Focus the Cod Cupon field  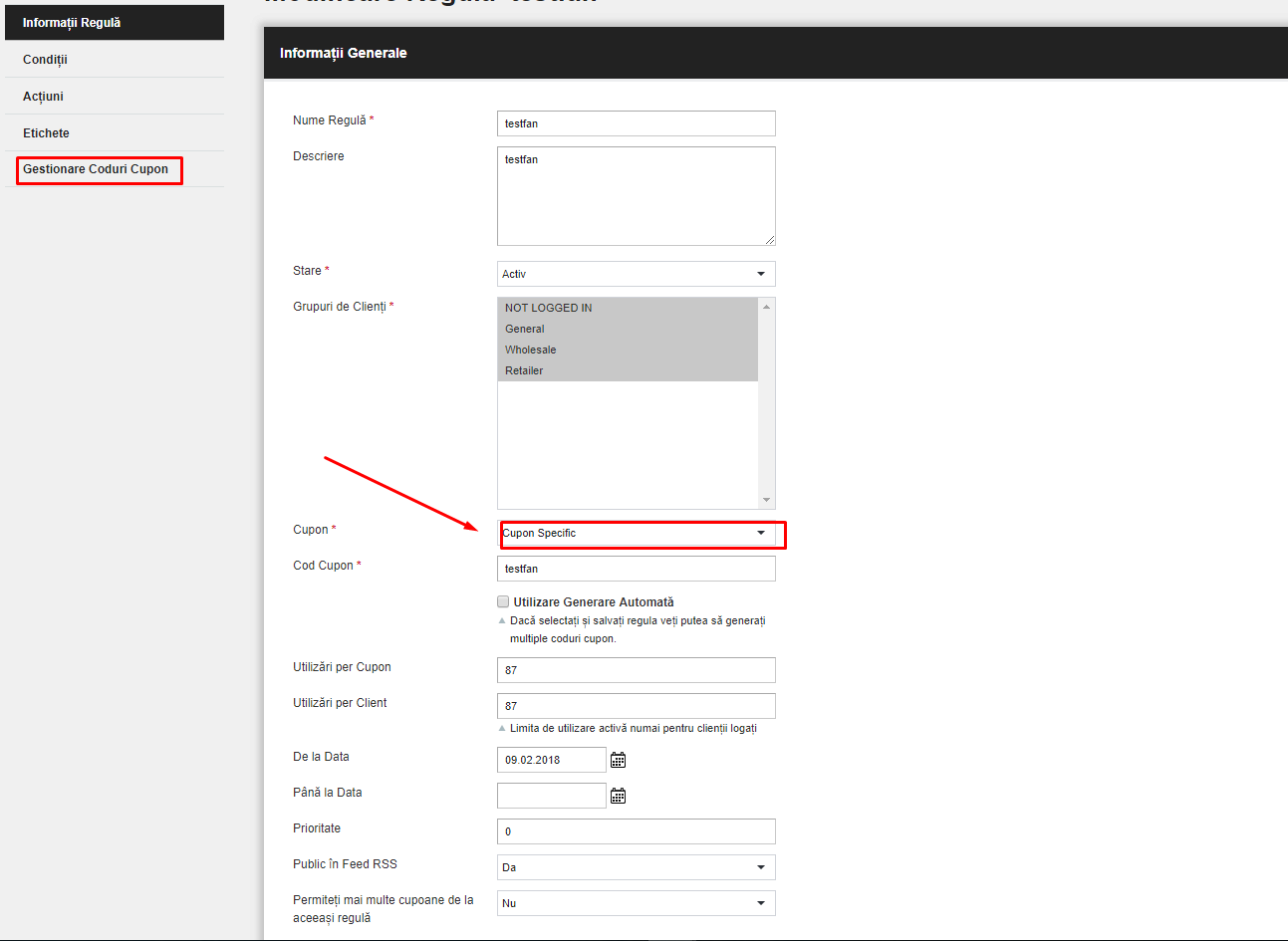[x=636, y=569]
